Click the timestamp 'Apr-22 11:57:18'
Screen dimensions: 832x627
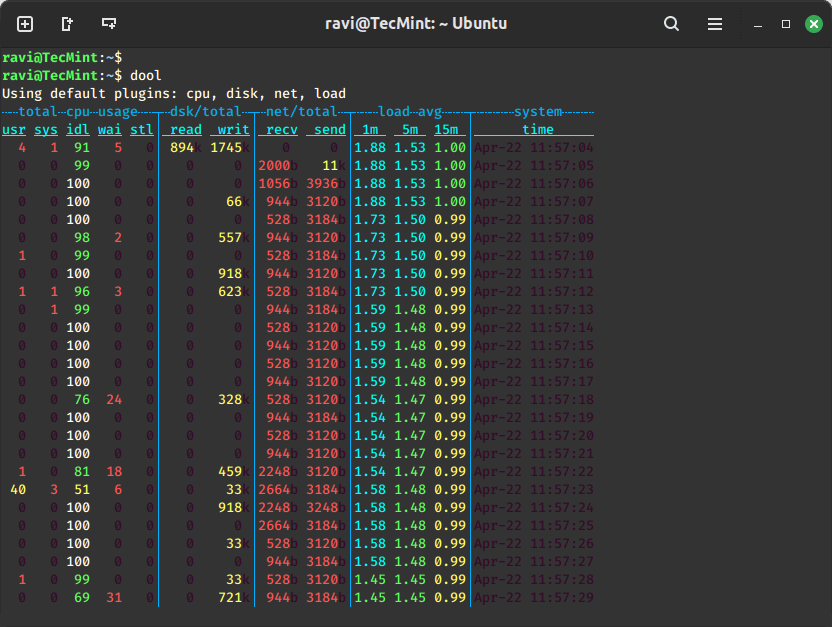point(533,399)
